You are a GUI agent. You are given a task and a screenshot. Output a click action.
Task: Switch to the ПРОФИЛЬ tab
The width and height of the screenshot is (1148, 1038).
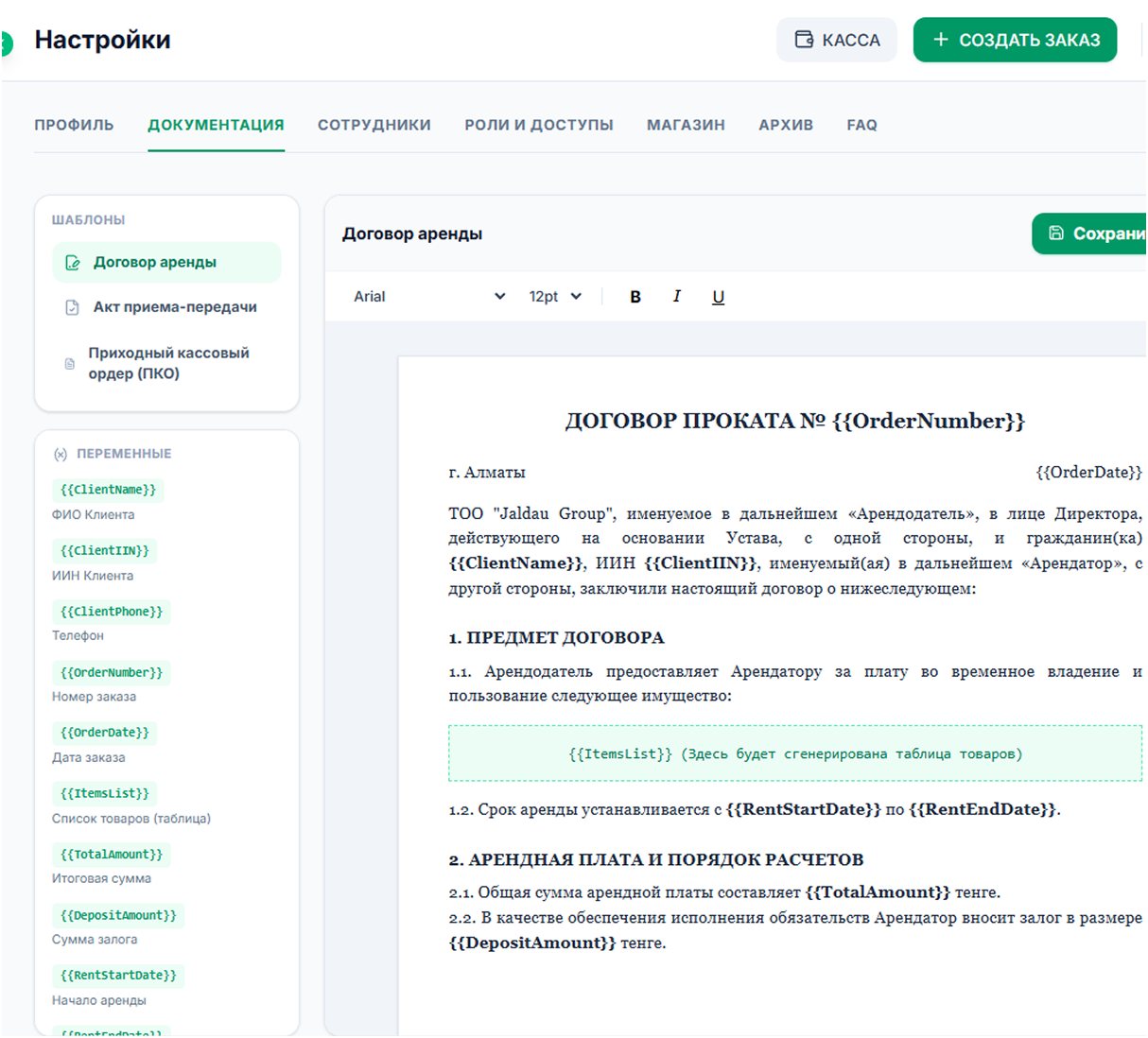coord(74,125)
